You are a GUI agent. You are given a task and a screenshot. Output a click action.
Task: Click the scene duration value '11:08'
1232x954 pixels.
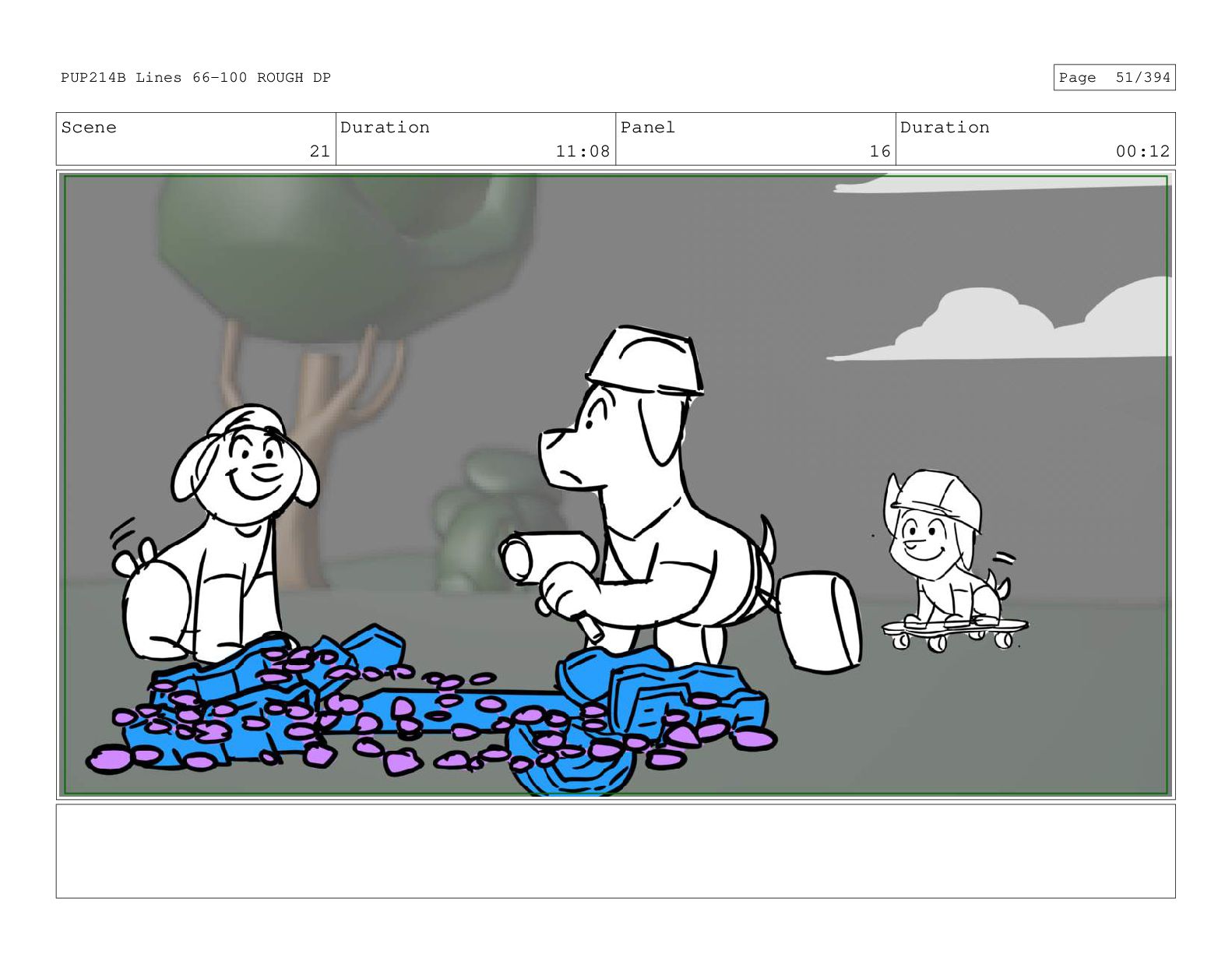coord(583,151)
